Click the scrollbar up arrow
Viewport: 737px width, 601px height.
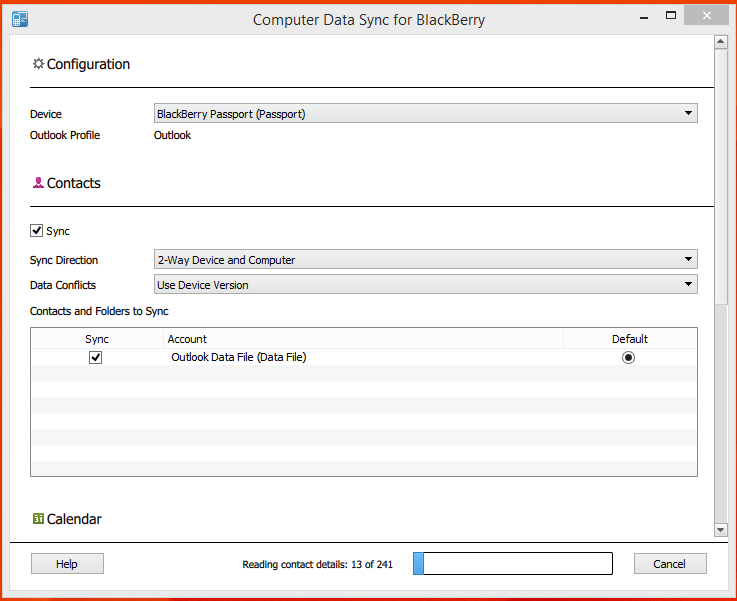pyautogui.click(x=721, y=42)
